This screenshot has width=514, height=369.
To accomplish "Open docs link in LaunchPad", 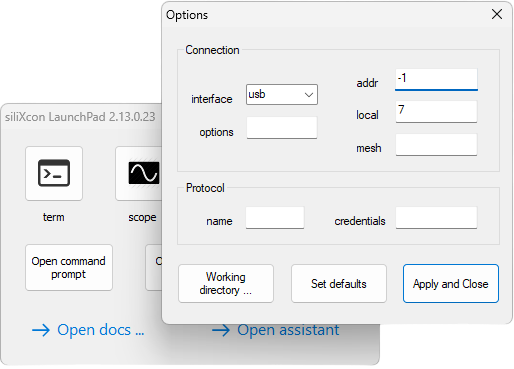I will click(x=101, y=330).
